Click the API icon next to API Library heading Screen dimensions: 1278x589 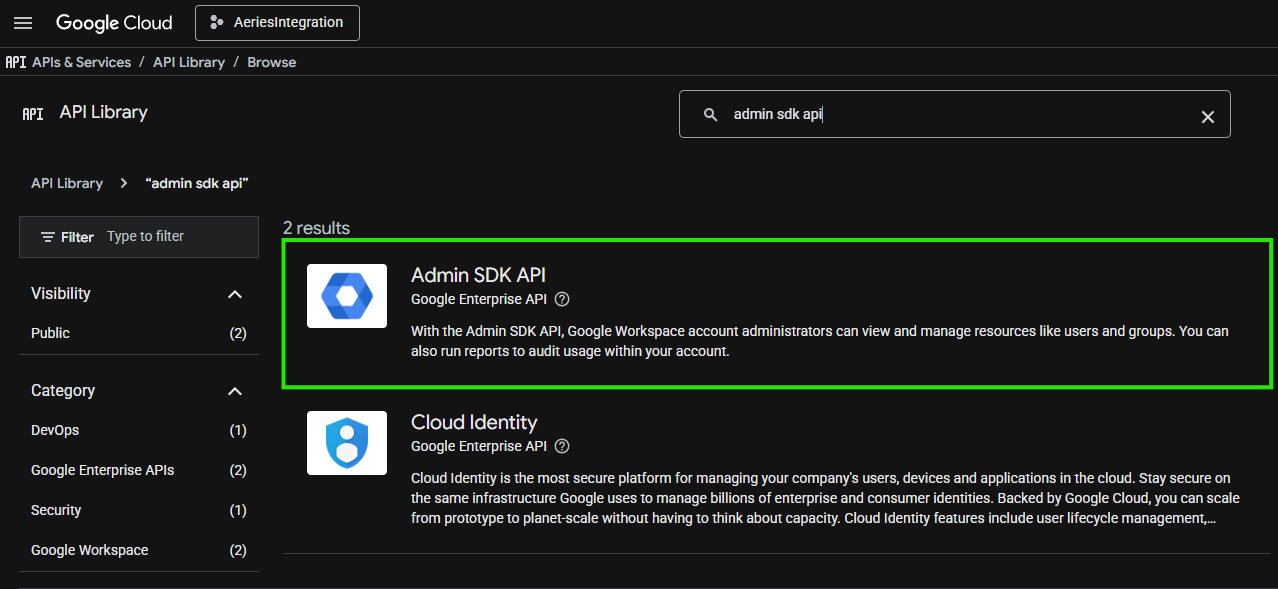click(x=33, y=114)
